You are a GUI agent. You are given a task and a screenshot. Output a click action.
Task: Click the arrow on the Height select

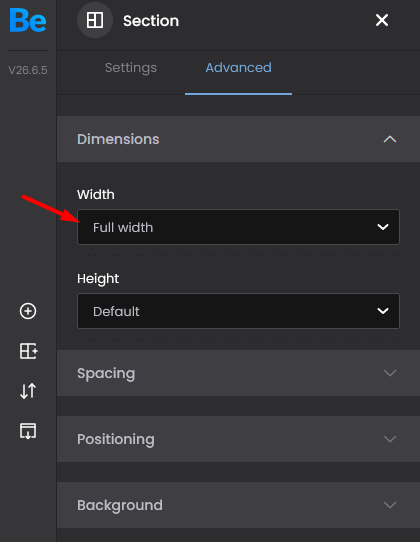click(383, 311)
